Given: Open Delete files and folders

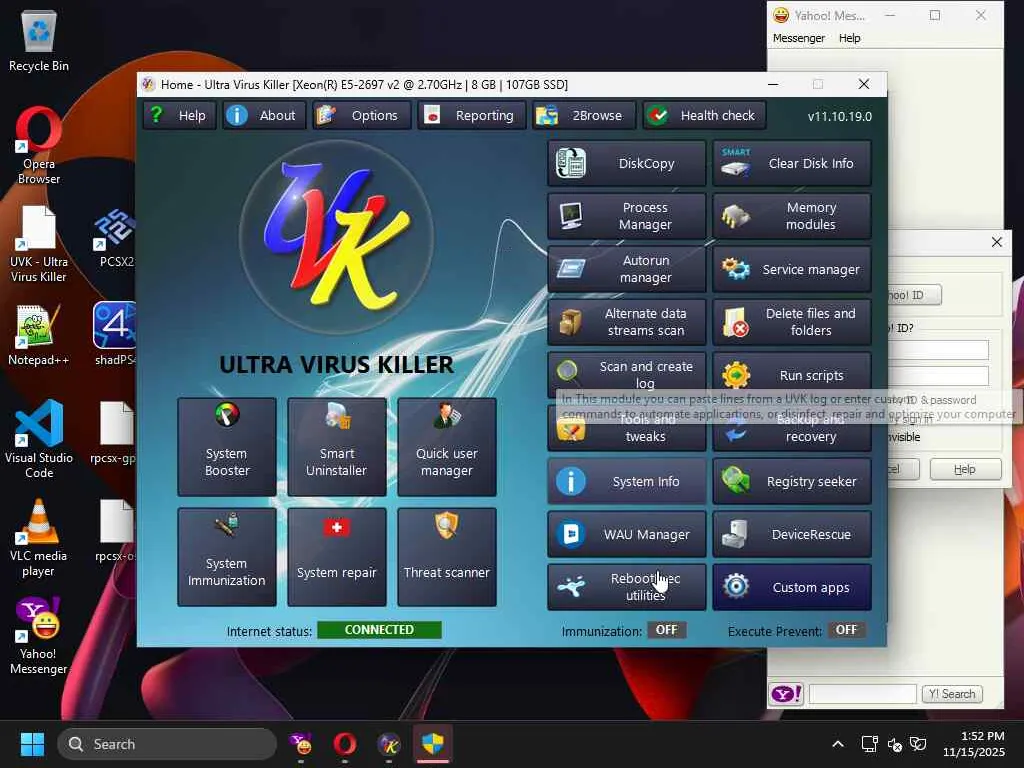Looking at the screenshot, I should pos(792,322).
